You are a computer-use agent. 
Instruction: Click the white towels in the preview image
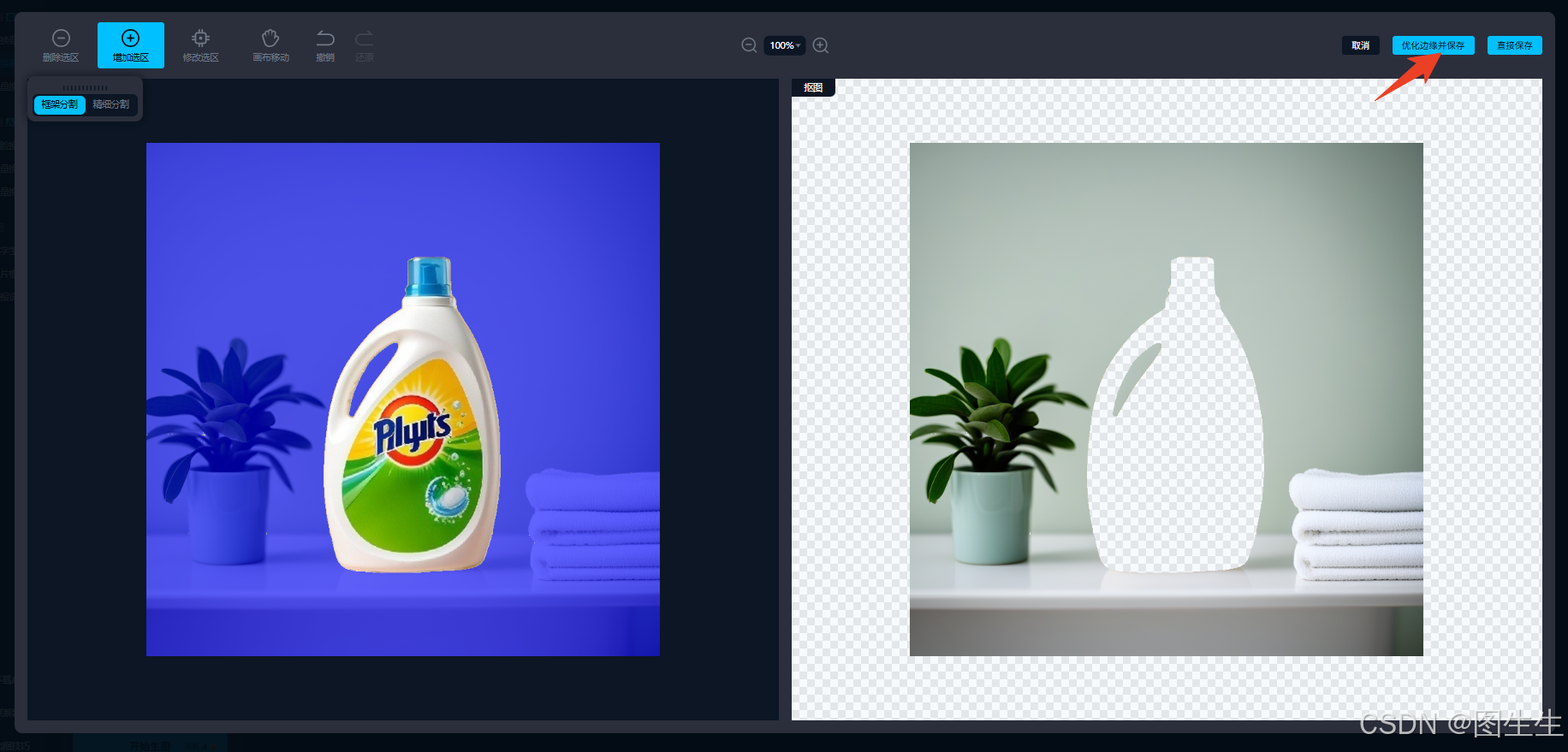(x=1356, y=524)
